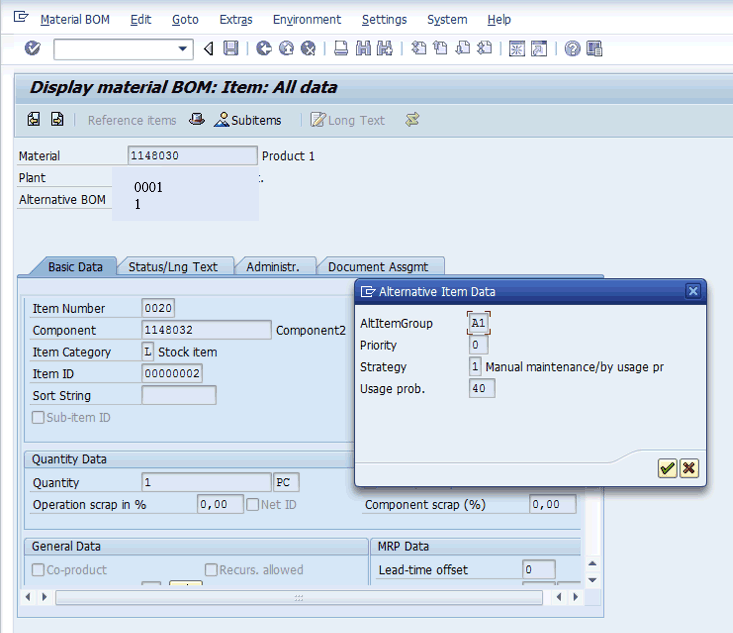Click the Long Text button

347,120
